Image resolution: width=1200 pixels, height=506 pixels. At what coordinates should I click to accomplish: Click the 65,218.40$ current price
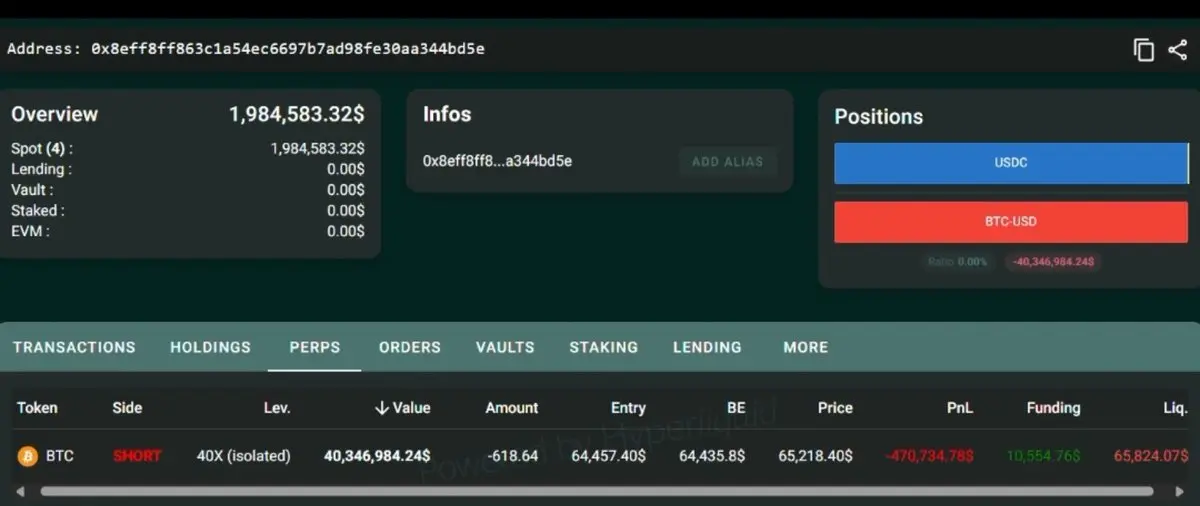[816, 456]
